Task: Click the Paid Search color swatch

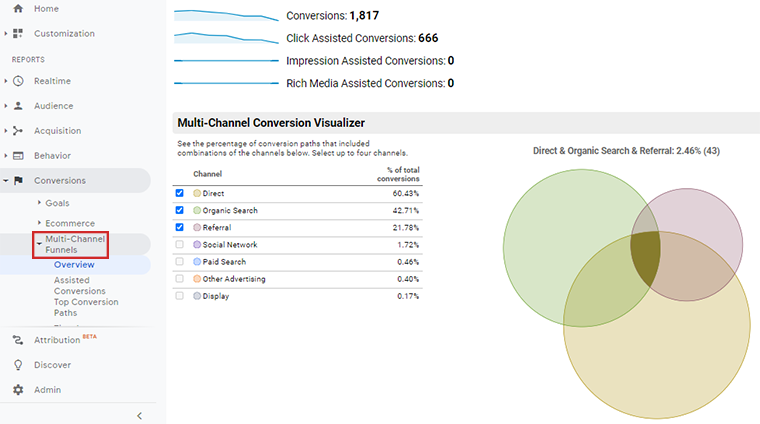Action: pos(197,262)
